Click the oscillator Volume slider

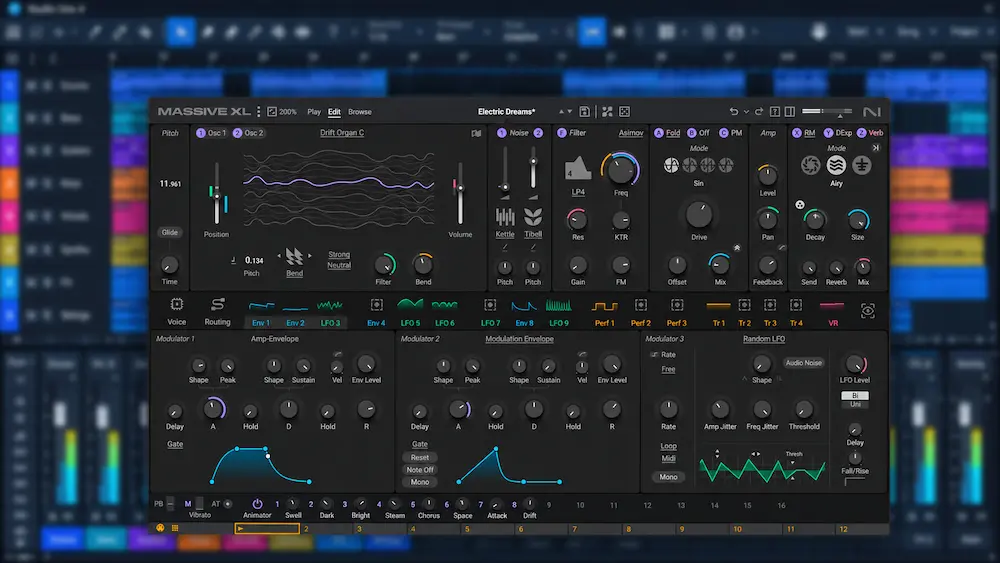460,194
